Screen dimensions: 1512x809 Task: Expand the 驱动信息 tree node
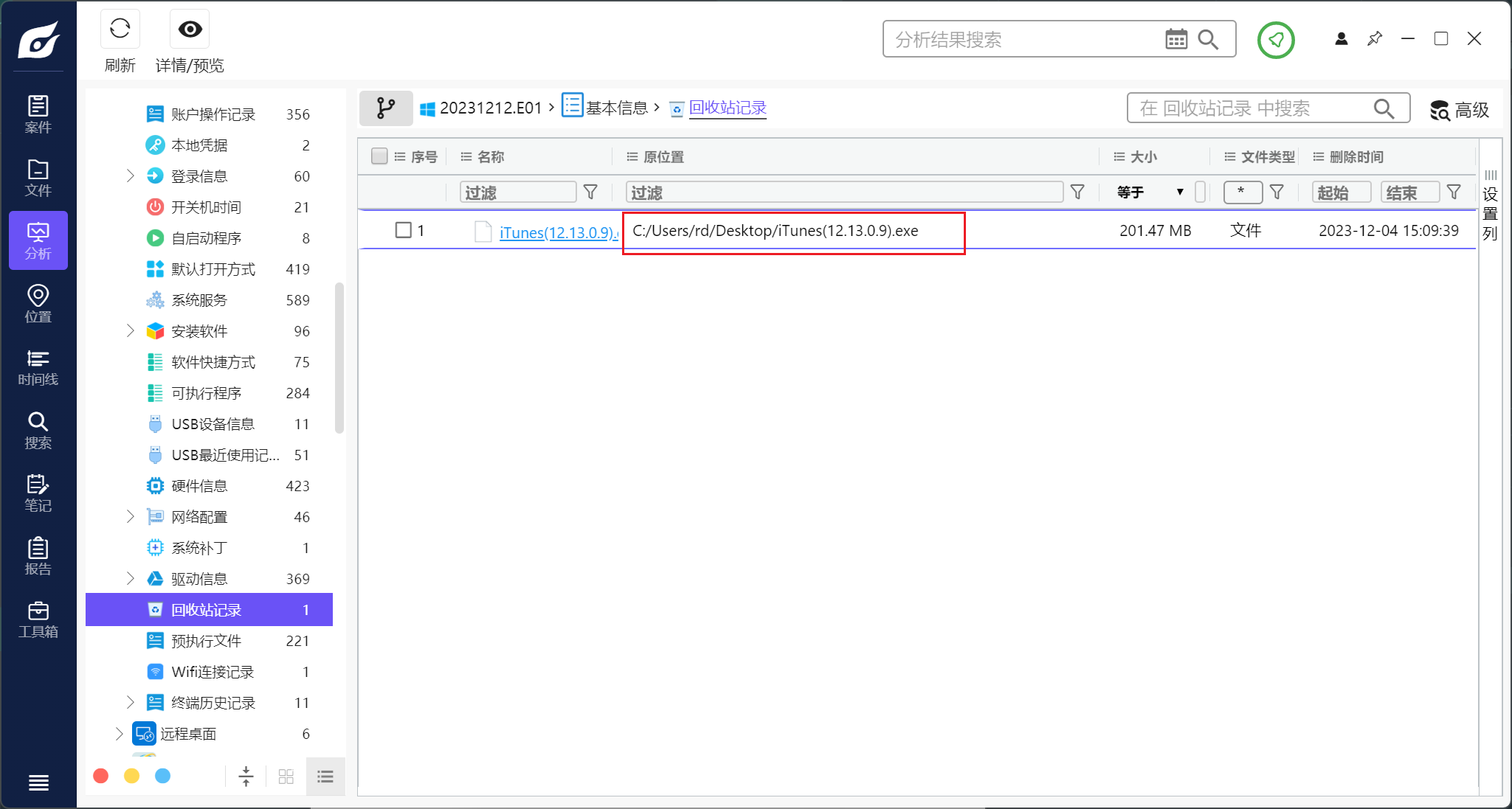(130, 579)
